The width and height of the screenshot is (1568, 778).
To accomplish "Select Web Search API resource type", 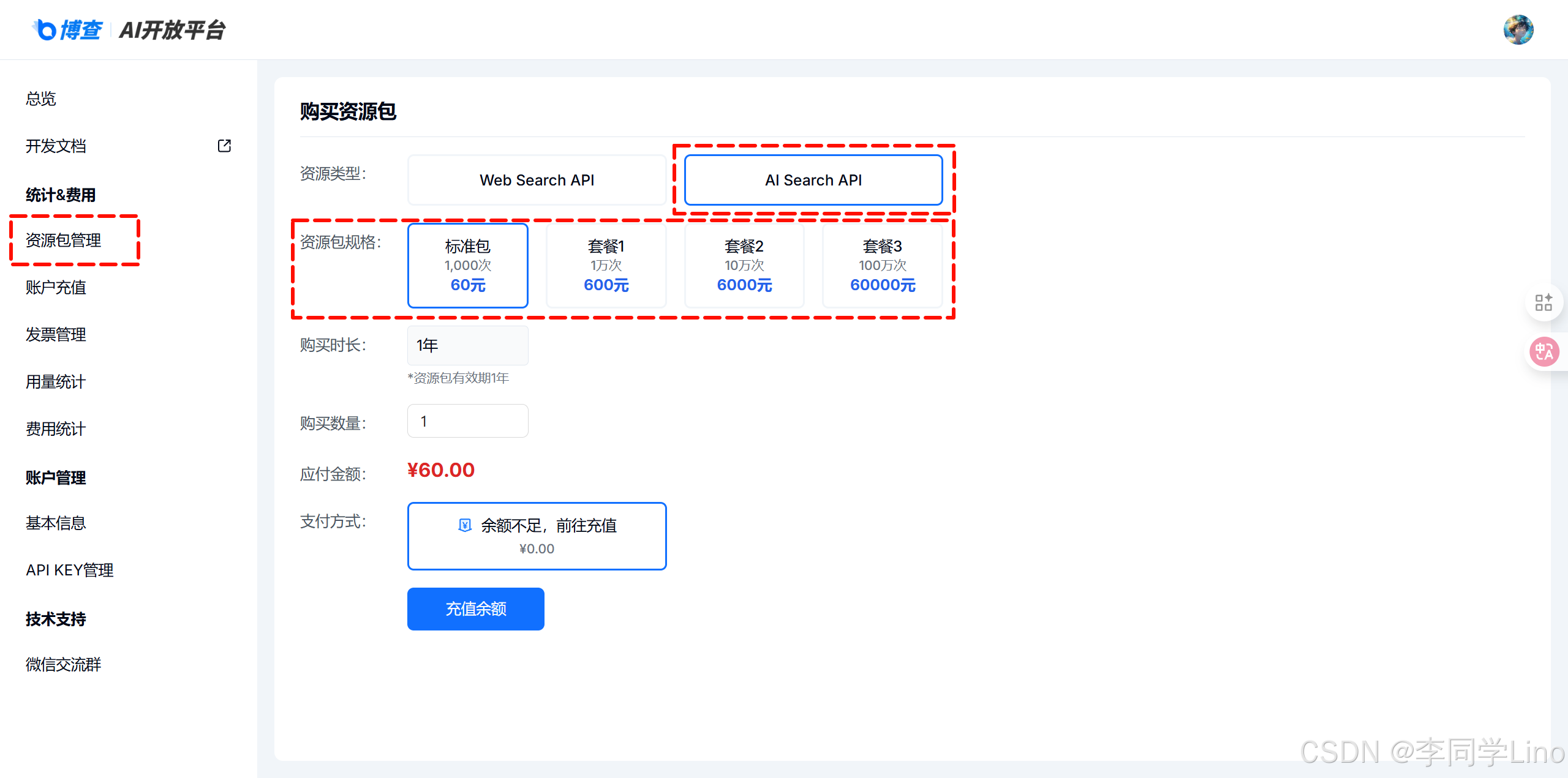I will [537, 180].
